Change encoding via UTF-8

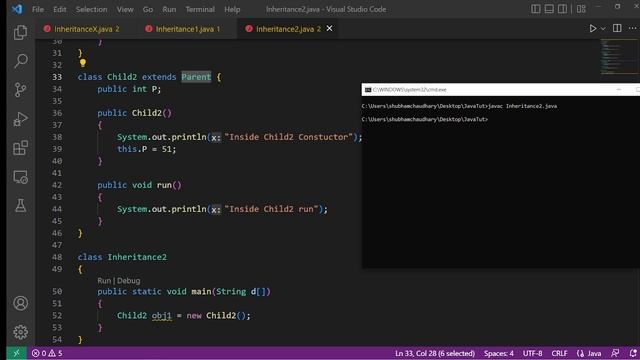532,353
